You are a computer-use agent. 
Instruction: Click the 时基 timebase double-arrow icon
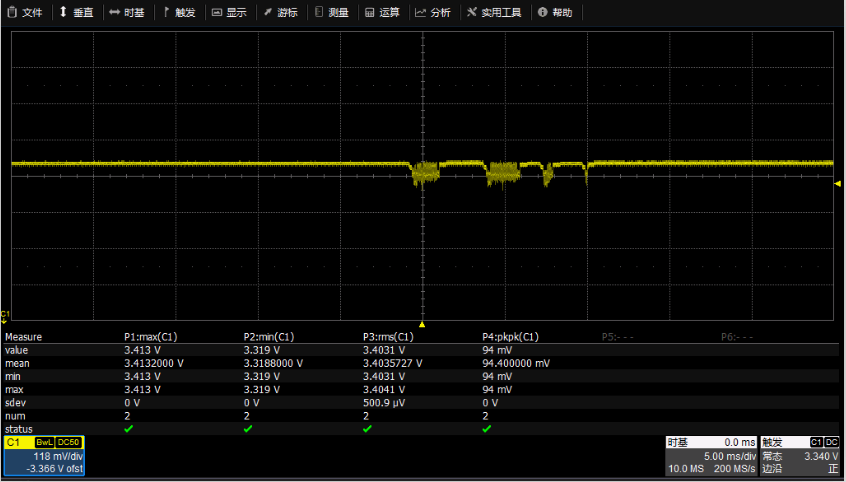114,13
